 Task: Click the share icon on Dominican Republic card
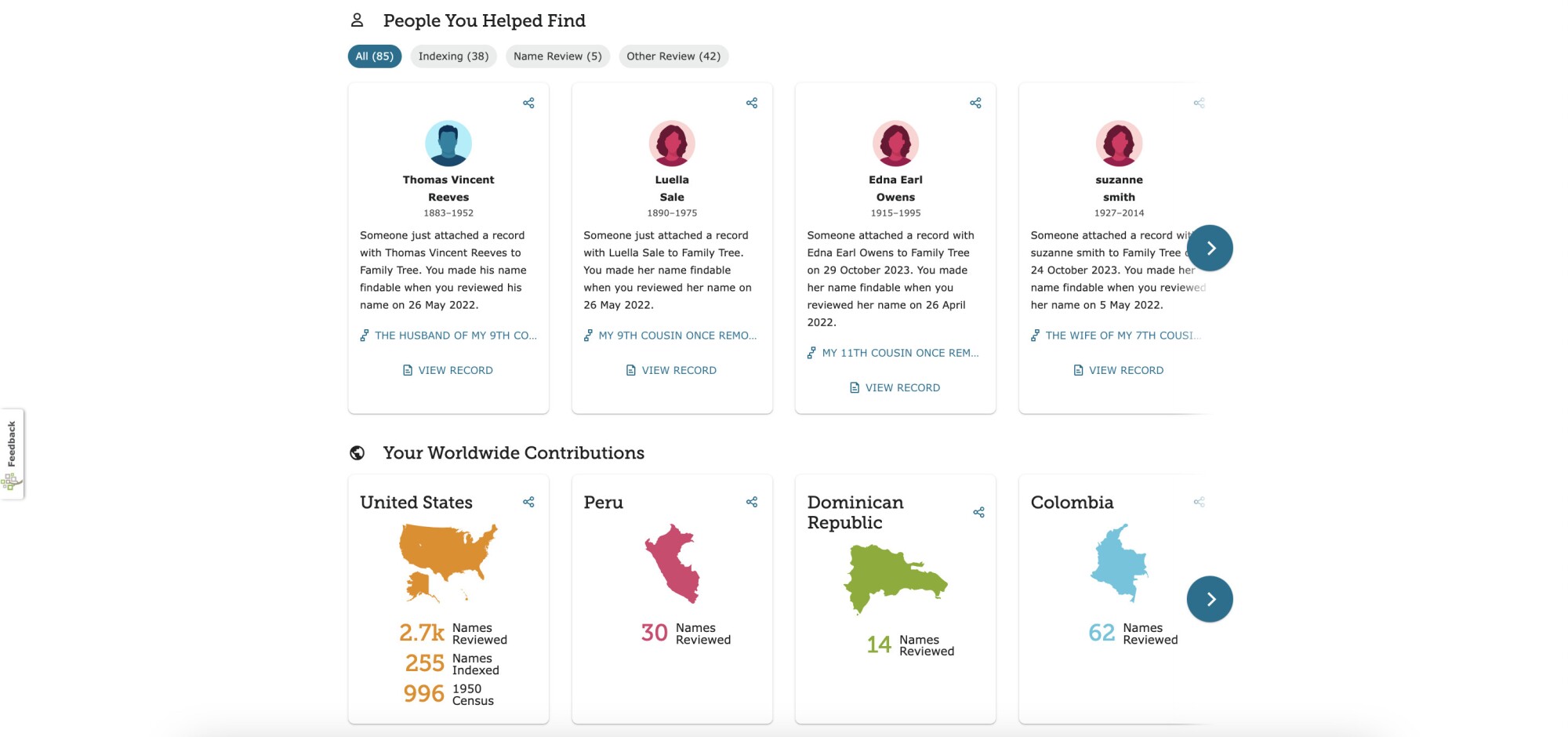pyautogui.click(x=978, y=513)
